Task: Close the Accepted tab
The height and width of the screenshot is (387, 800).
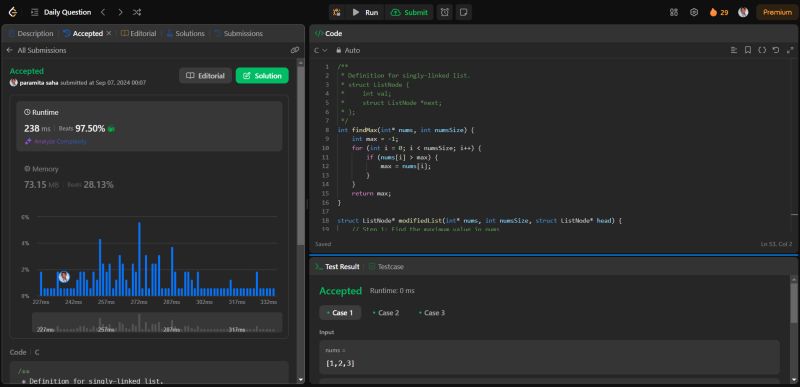Action: (109, 34)
